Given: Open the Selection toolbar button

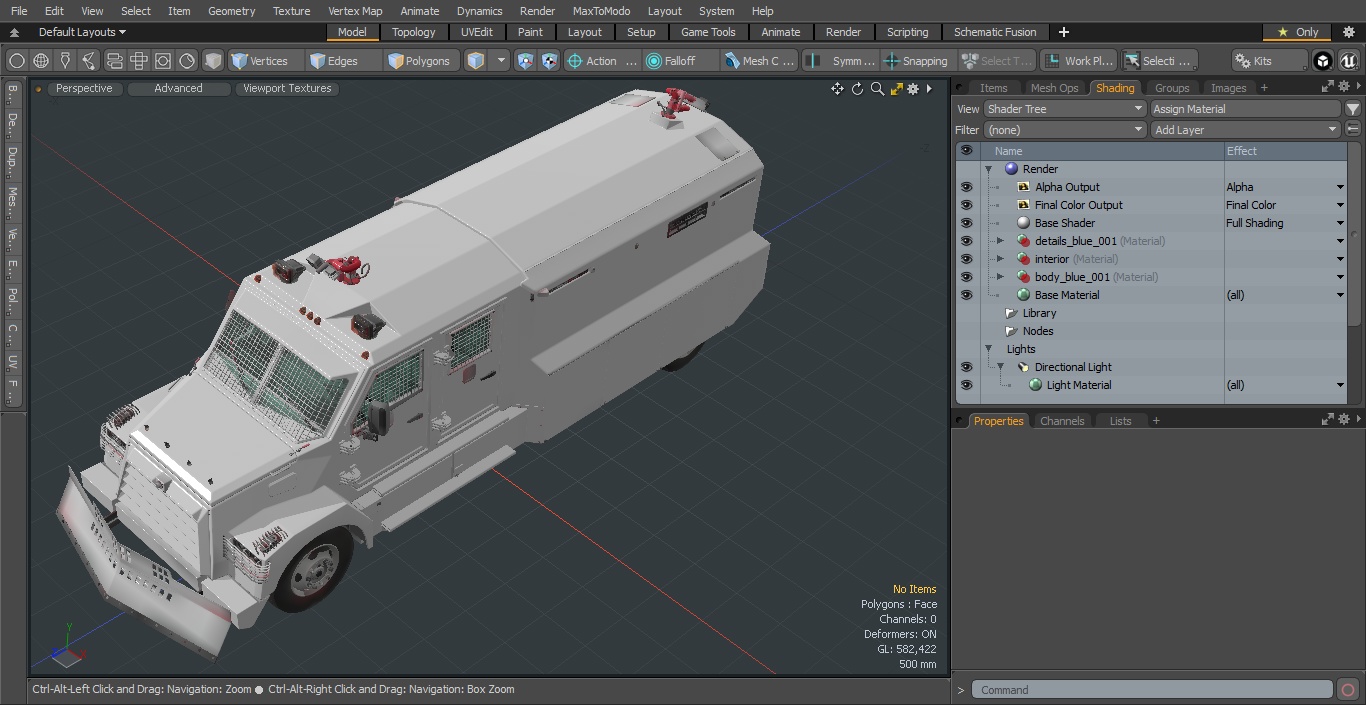Looking at the screenshot, I should (x=1158, y=61).
